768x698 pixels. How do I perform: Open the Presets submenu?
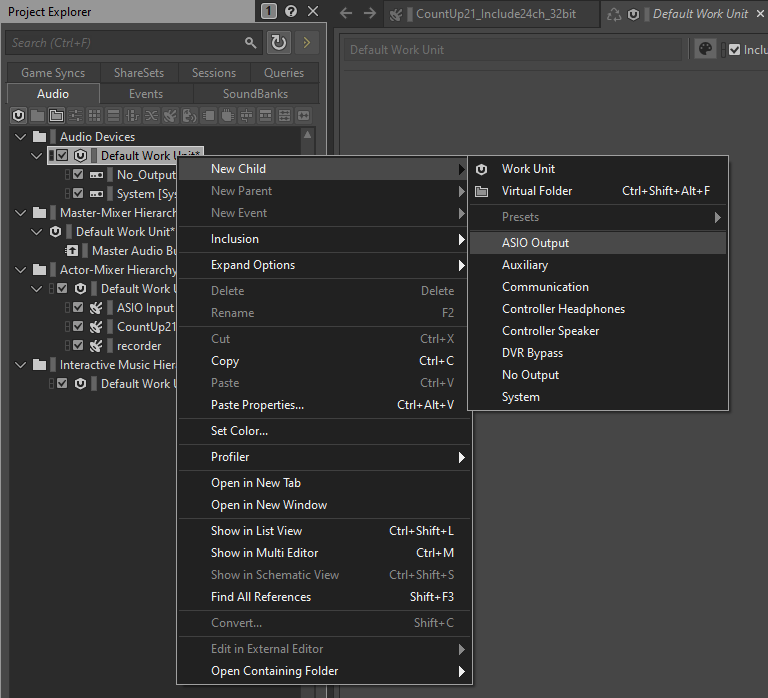pyautogui.click(x=598, y=217)
